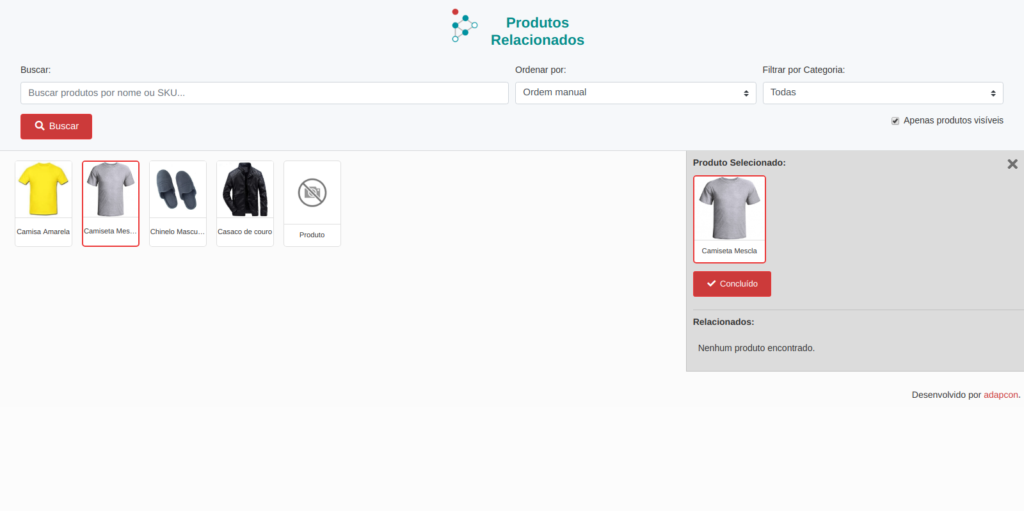Click the selected Camiseta Mescla panel thumbnail
Viewport: 1024px width, 511px height.
point(729,219)
